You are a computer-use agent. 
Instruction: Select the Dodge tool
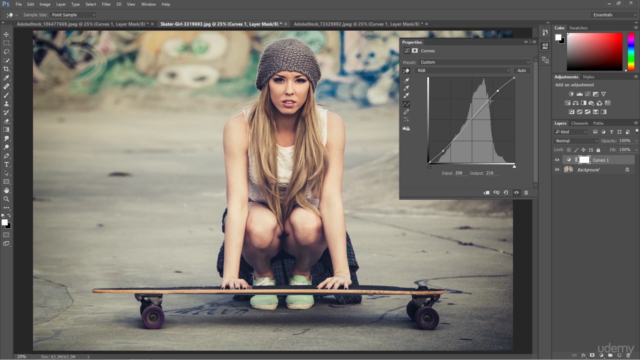[x=6, y=147]
